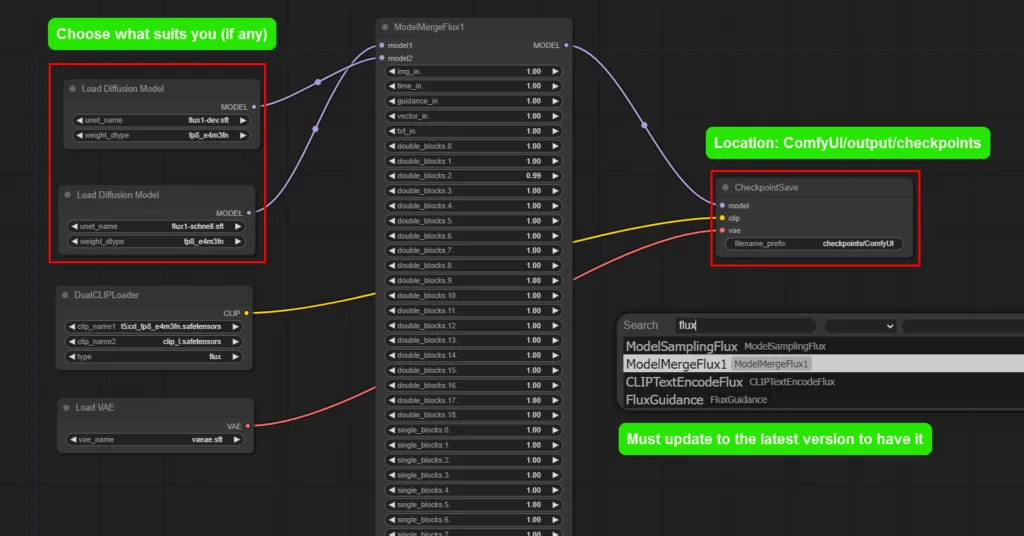Click the model input socket on CheckpointSave

point(722,205)
